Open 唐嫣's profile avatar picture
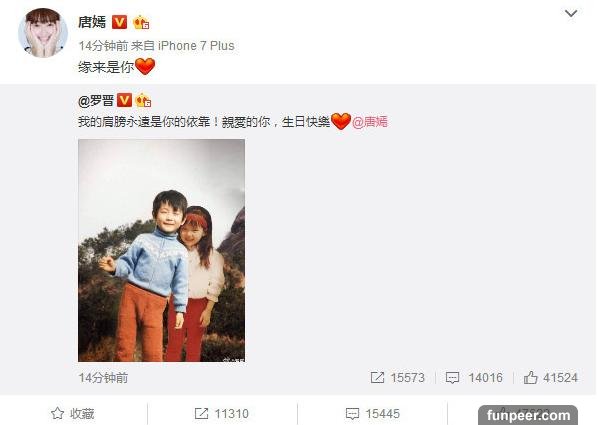 [x=43, y=32]
